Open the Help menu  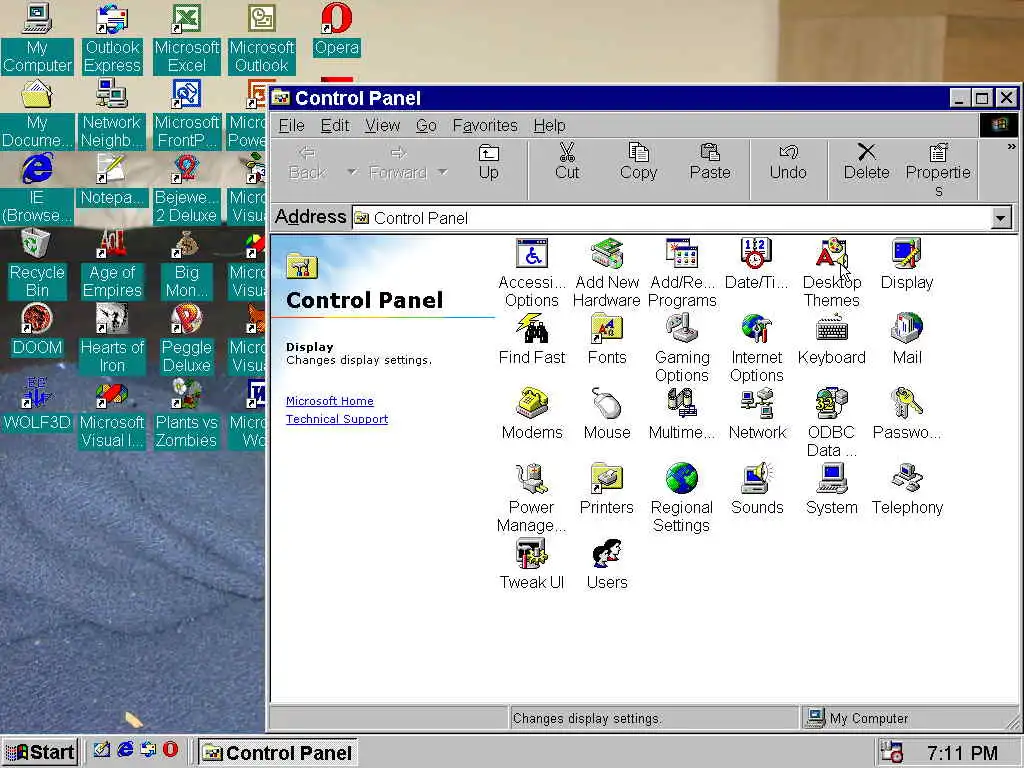tap(549, 125)
